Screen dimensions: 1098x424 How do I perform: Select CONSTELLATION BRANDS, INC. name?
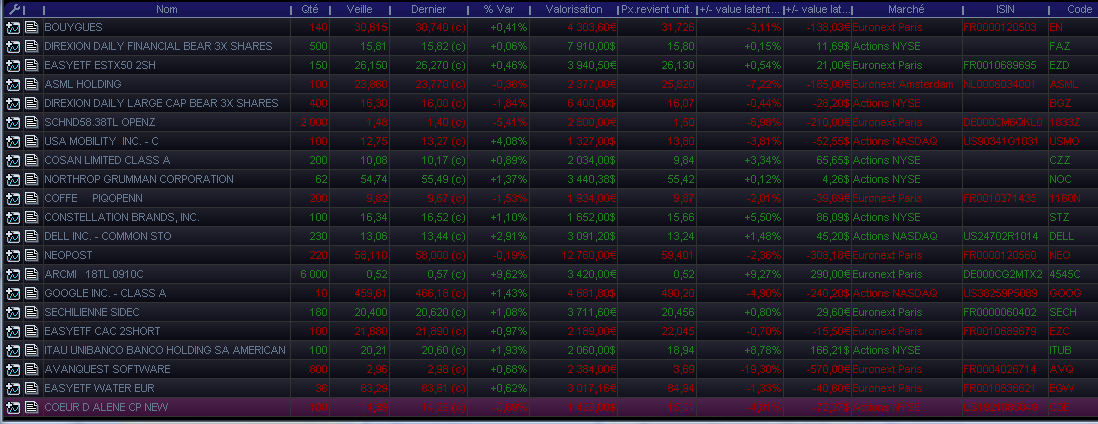pos(122,217)
